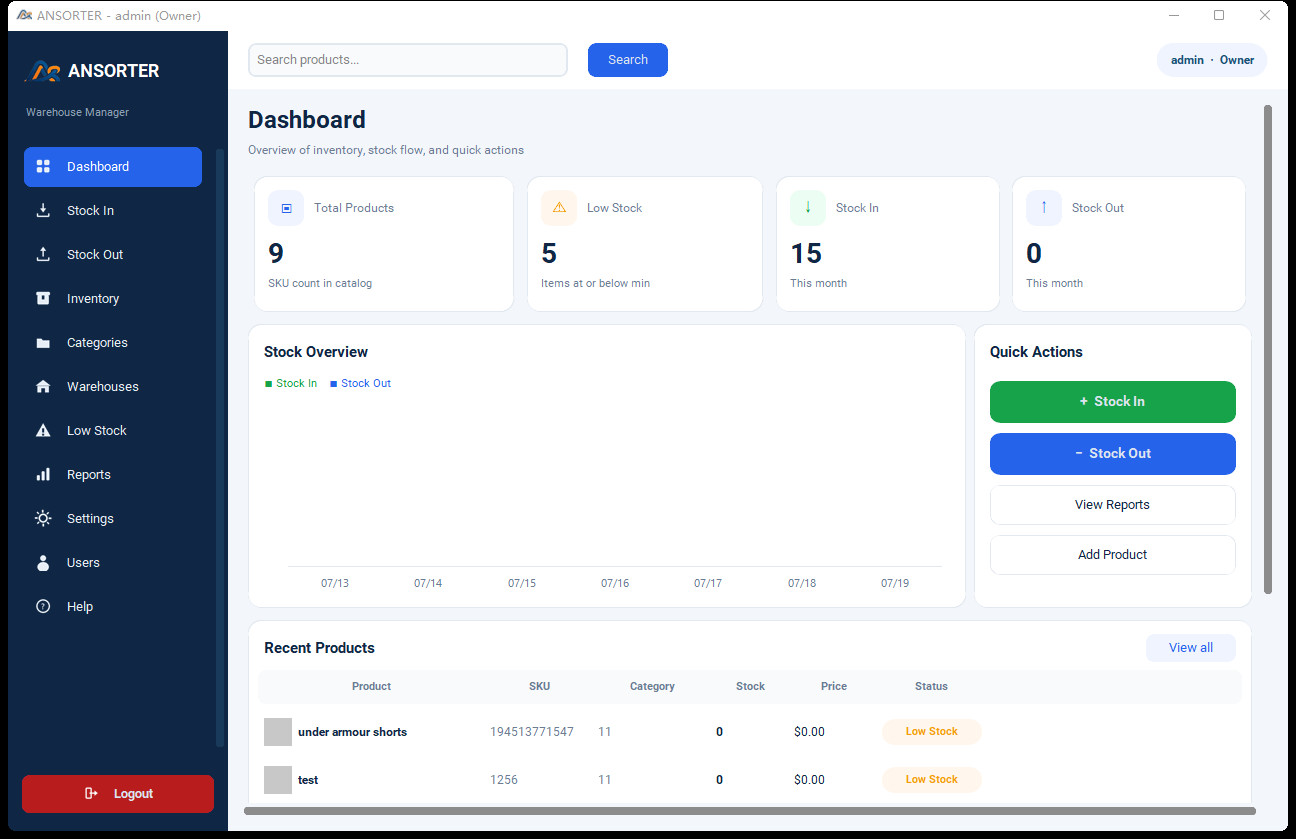Click the horizontal scrollbar at bottom
1296x839 pixels.
tap(750, 811)
